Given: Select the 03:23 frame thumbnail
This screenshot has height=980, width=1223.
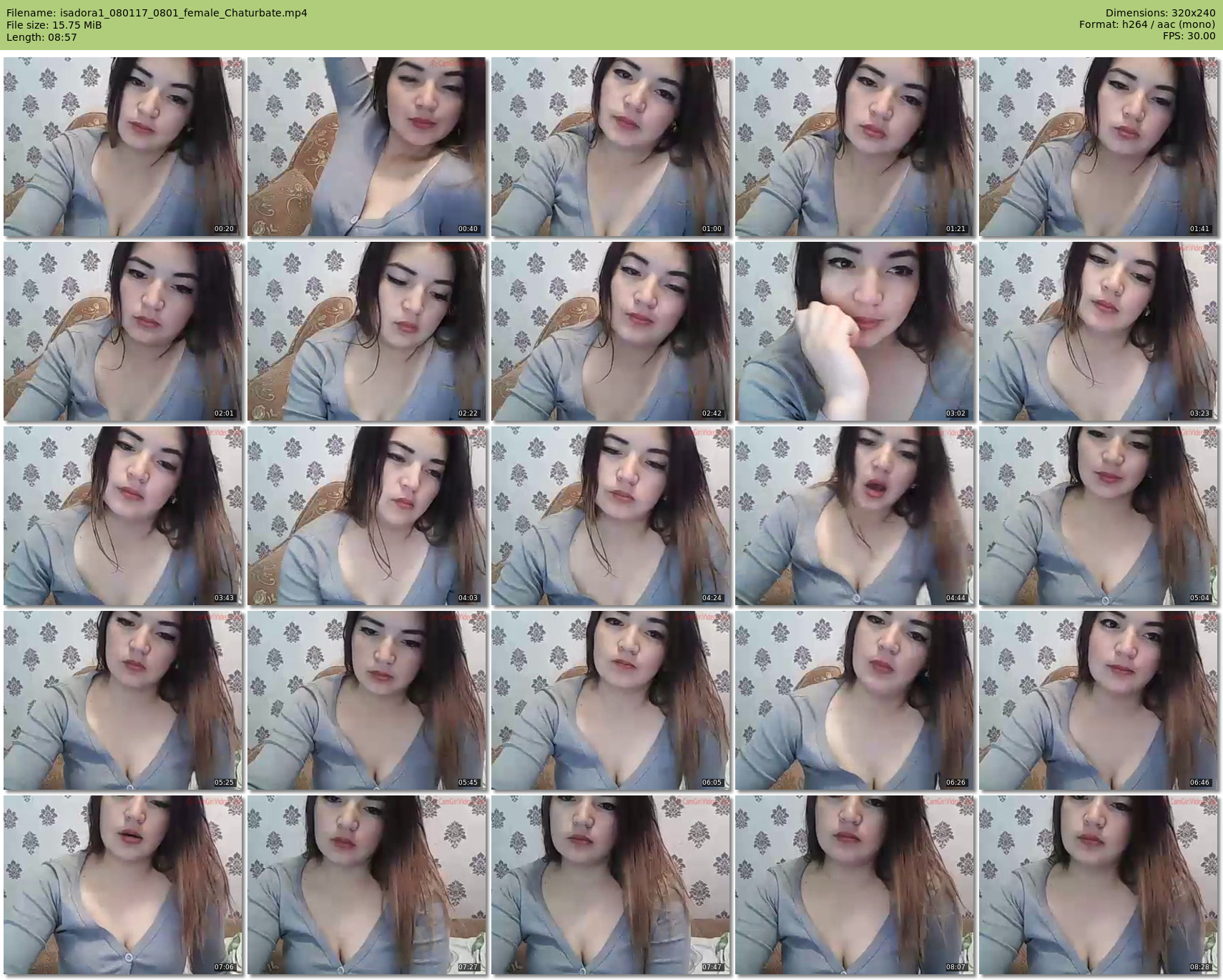Looking at the screenshot, I should coord(1099,331).
